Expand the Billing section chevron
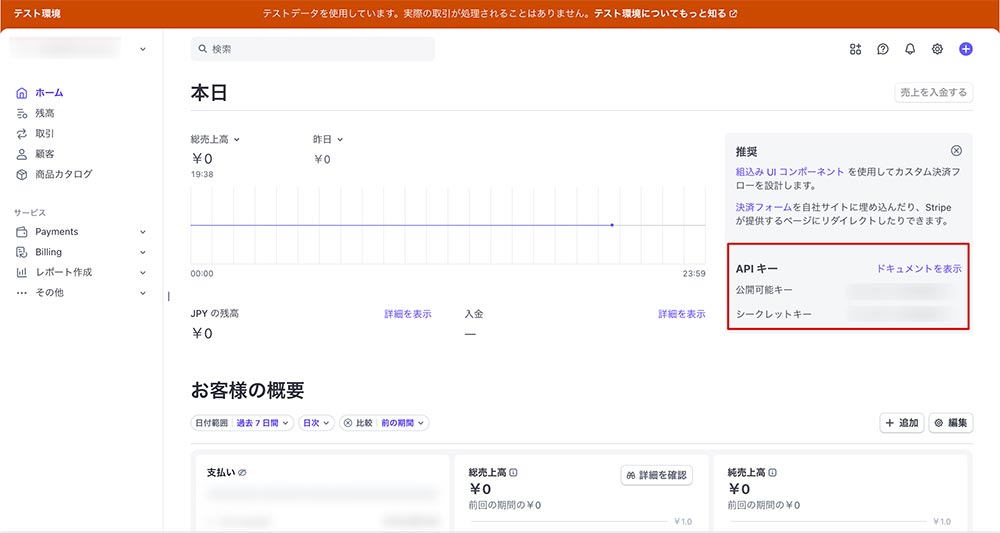This screenshot has height=533, width=1000. pos(143,252)
